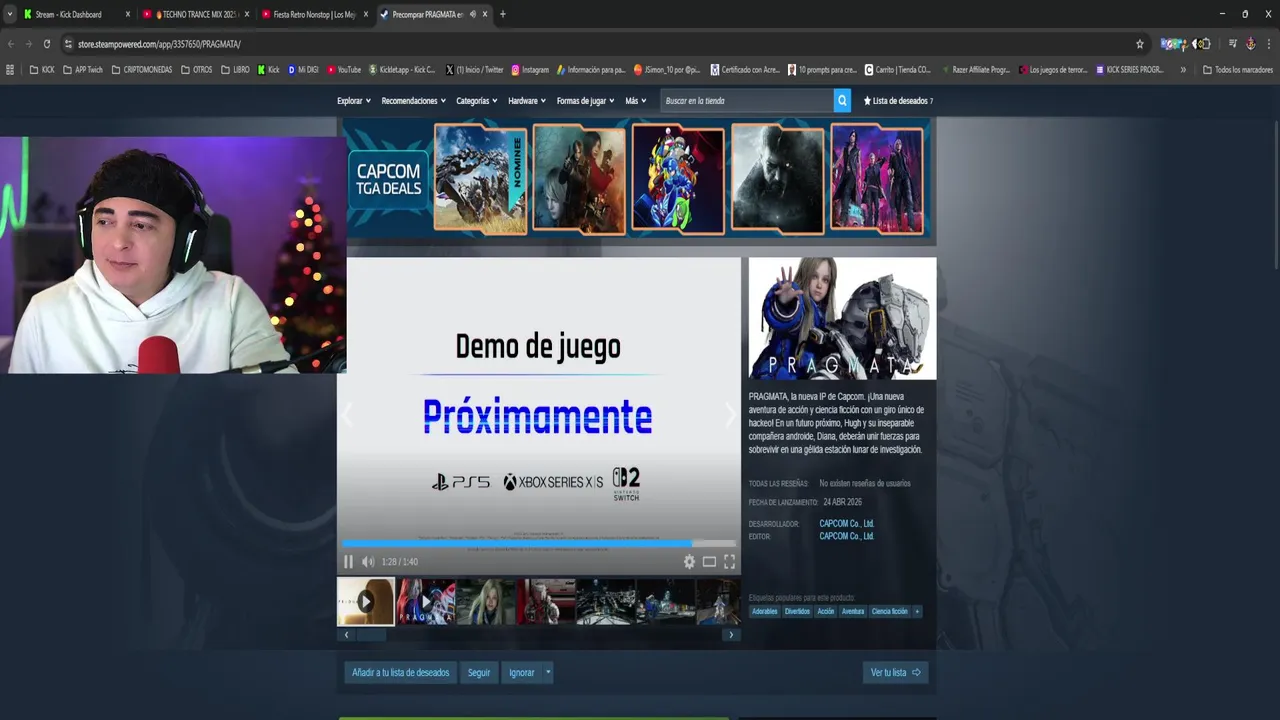
Task: Open Lista de deseados link
Action: (x=898, y=101)
